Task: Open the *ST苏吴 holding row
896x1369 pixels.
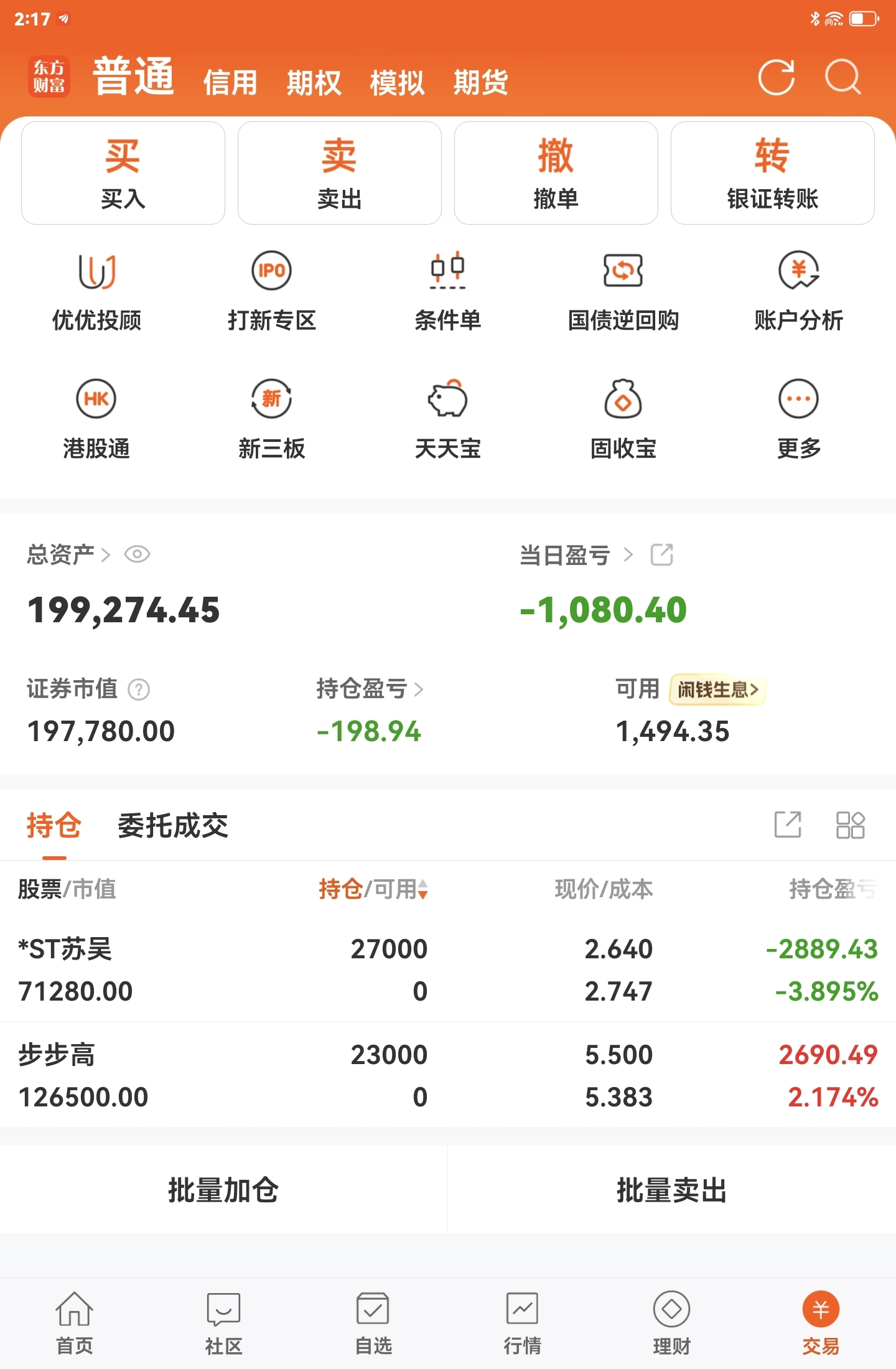Action: click(448, 970)
